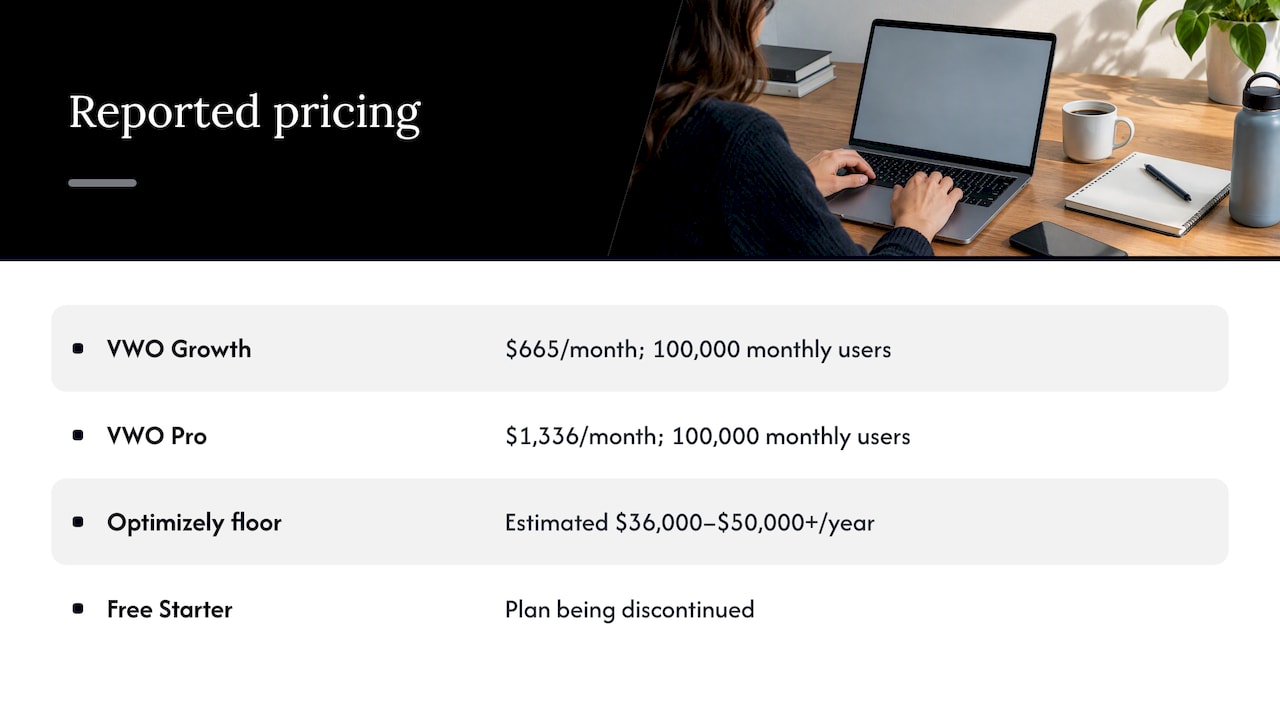Click the '$1,336/month; 100,000 monthly users' text

(708, 437)
